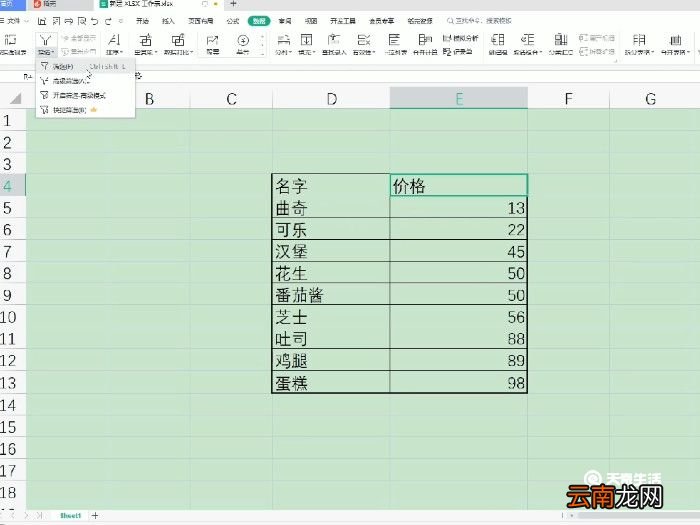Screen dimensions: 700x525
Task: Click the PivotTable icon in the Data ribbon
Action: click(x=10, y=40)
